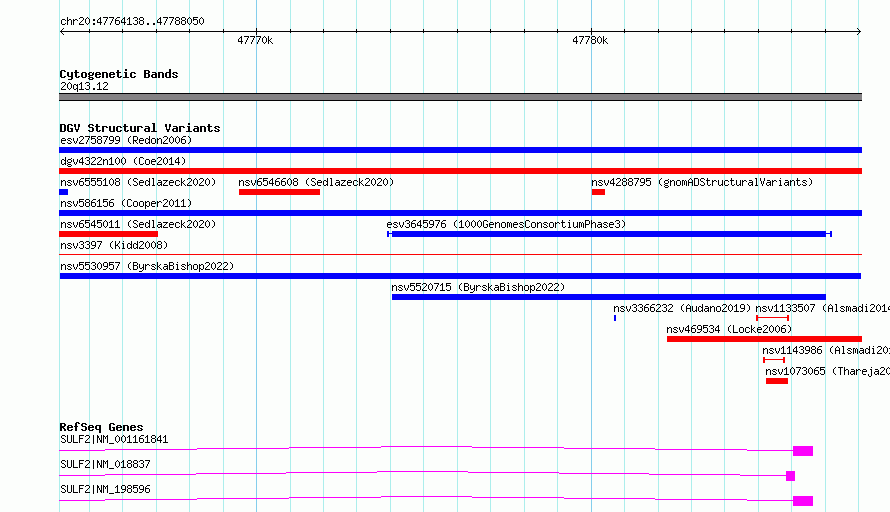The image size is (890, 512).
Task: Open the nsv5520715 (ByrskaBishop2022) label
Action: 478,287
